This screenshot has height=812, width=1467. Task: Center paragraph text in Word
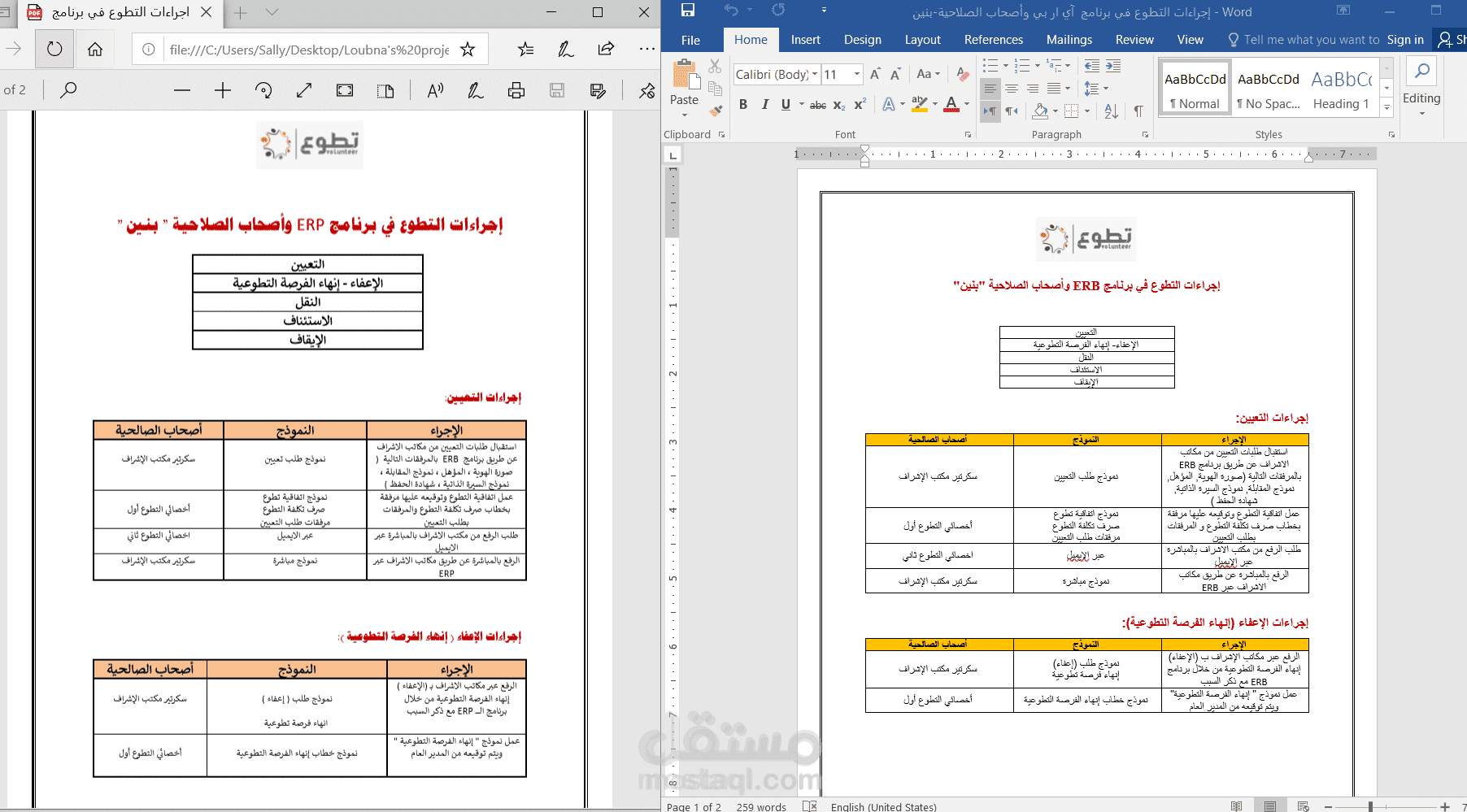(x=1011, y=89)
